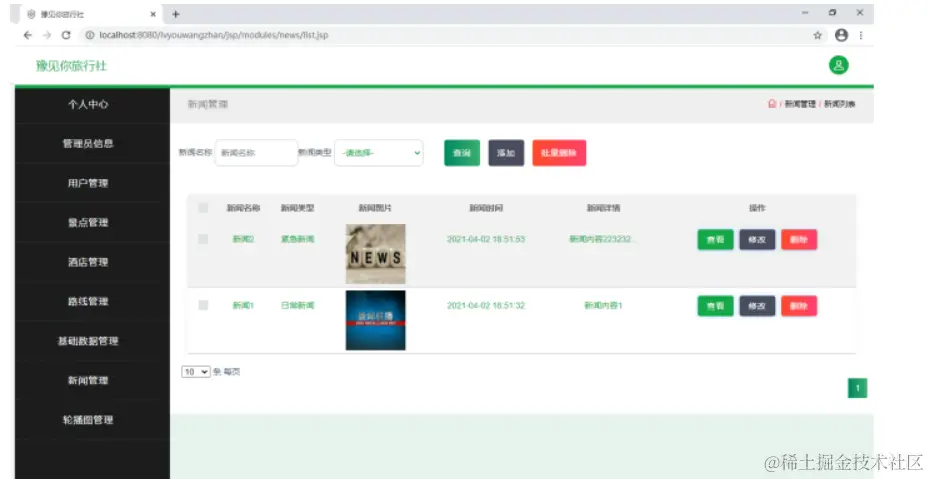This screenshot has width=930, height=479.
Task: Click 删除 button for 新闻1
Action: 799,306
